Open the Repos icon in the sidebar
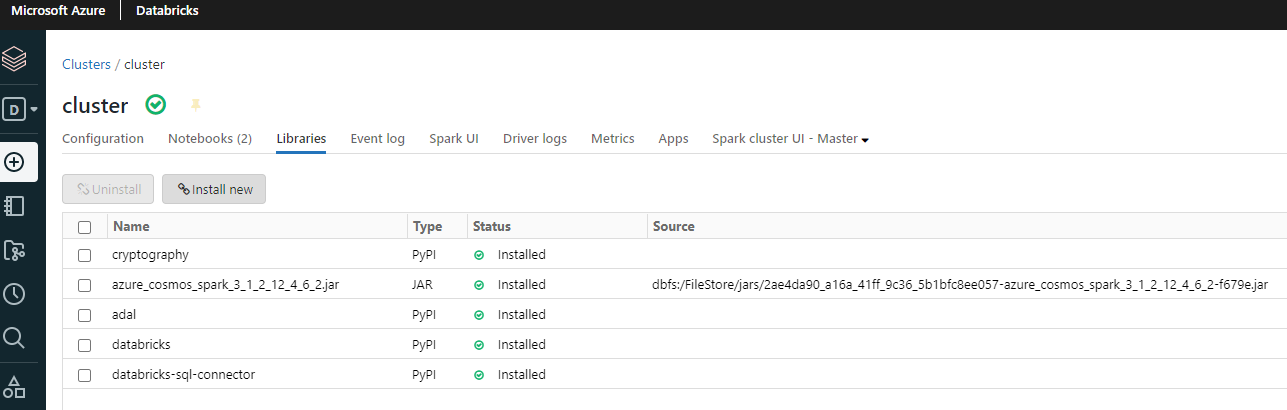Image resolution: width=1287 pixels, height=410 pixels. point(14,250)
